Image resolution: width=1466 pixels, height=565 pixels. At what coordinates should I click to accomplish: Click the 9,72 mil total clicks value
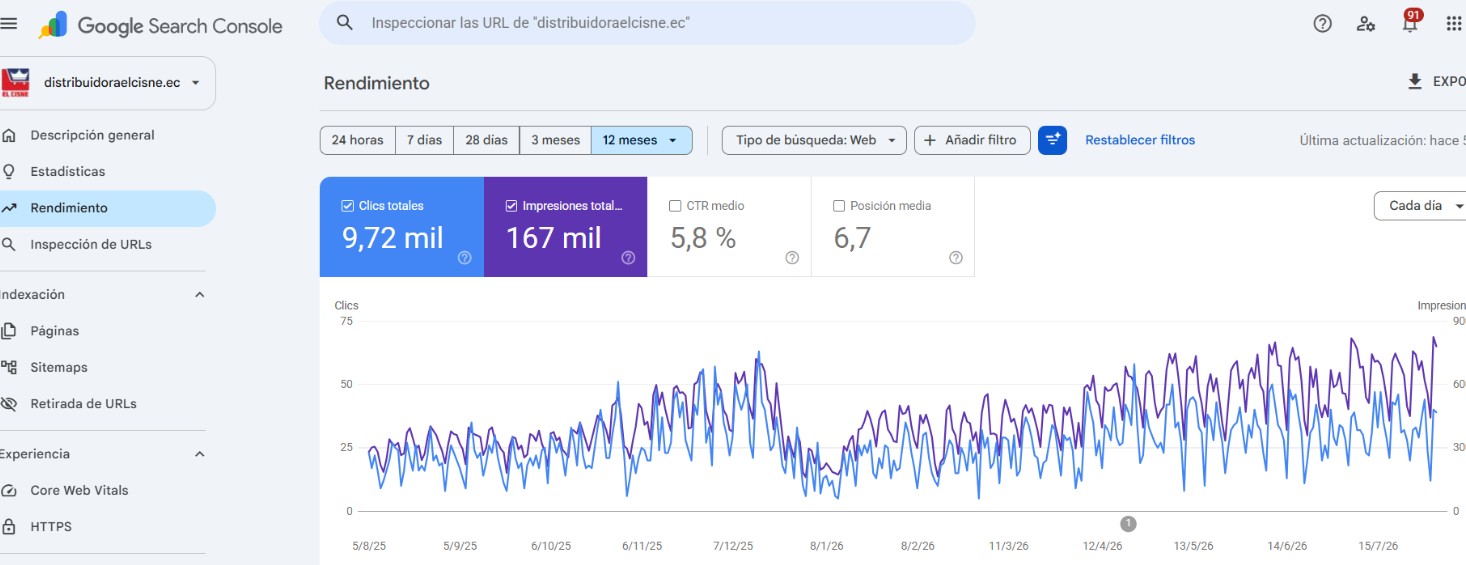[x=393, y=238]
